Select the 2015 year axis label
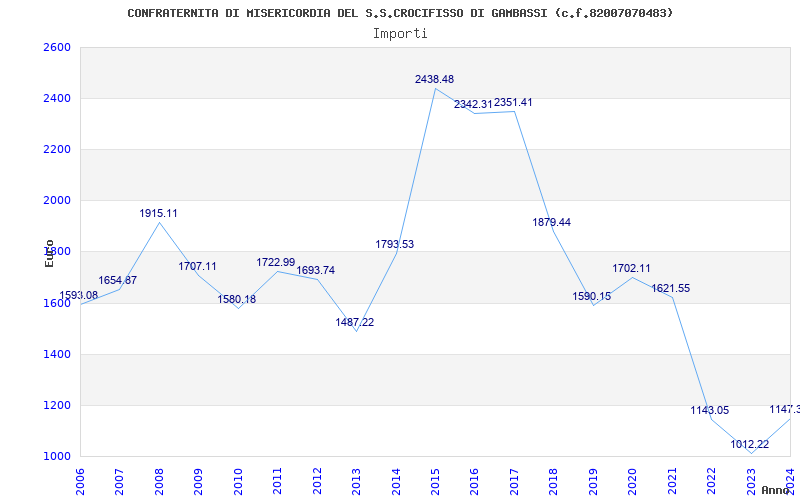The height and width of the screenshot is (500, 800). pos(435,481)
